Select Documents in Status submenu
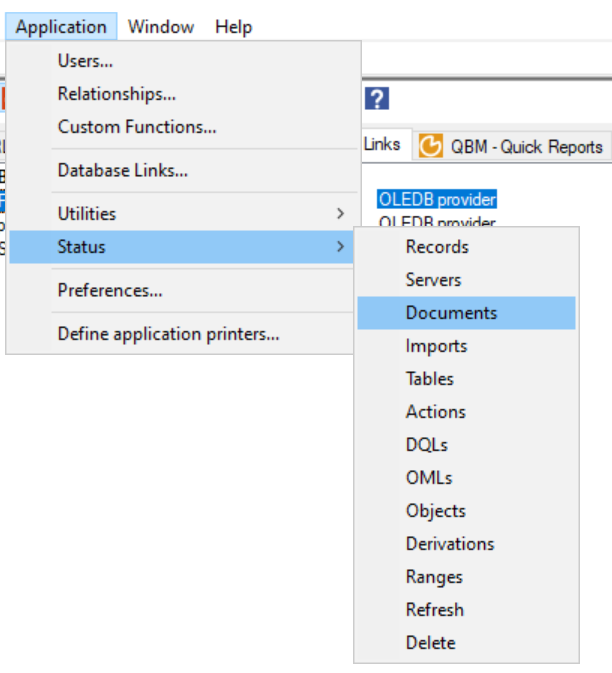612x673 pixels. click(x=451, y=313)
